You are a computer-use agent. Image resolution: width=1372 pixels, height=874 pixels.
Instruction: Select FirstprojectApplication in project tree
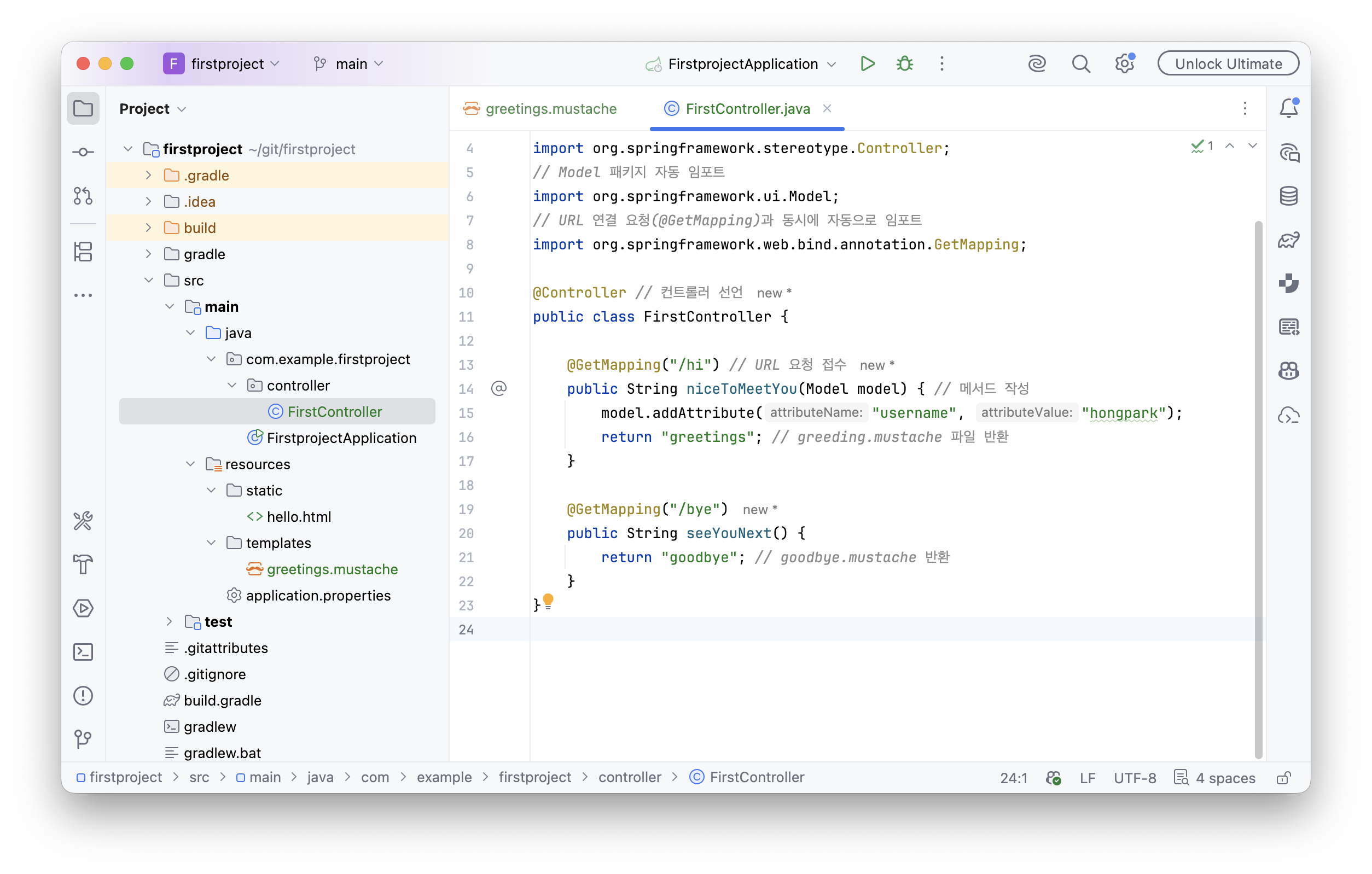pos(341,438)
